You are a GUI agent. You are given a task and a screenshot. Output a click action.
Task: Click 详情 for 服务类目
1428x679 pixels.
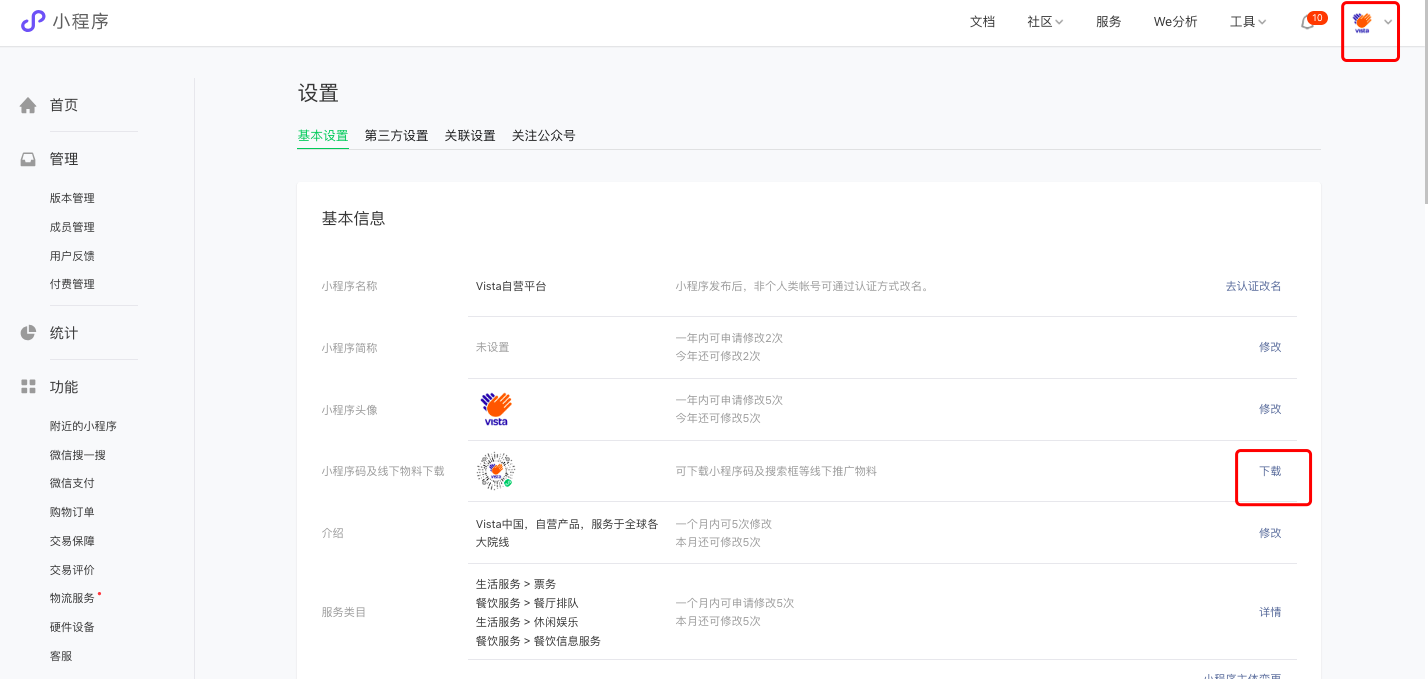1270,612
